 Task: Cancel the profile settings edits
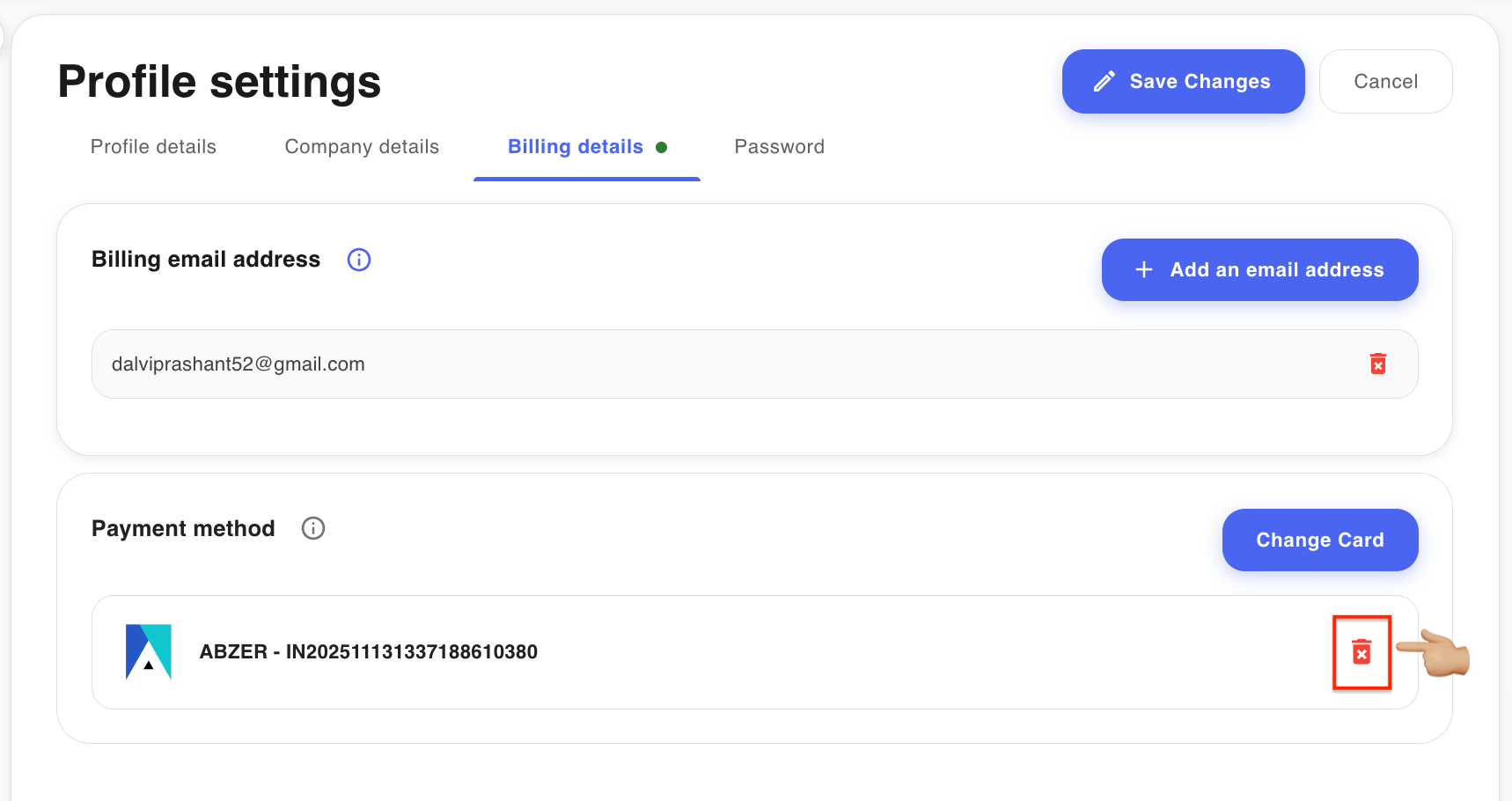pos(1386,82)
